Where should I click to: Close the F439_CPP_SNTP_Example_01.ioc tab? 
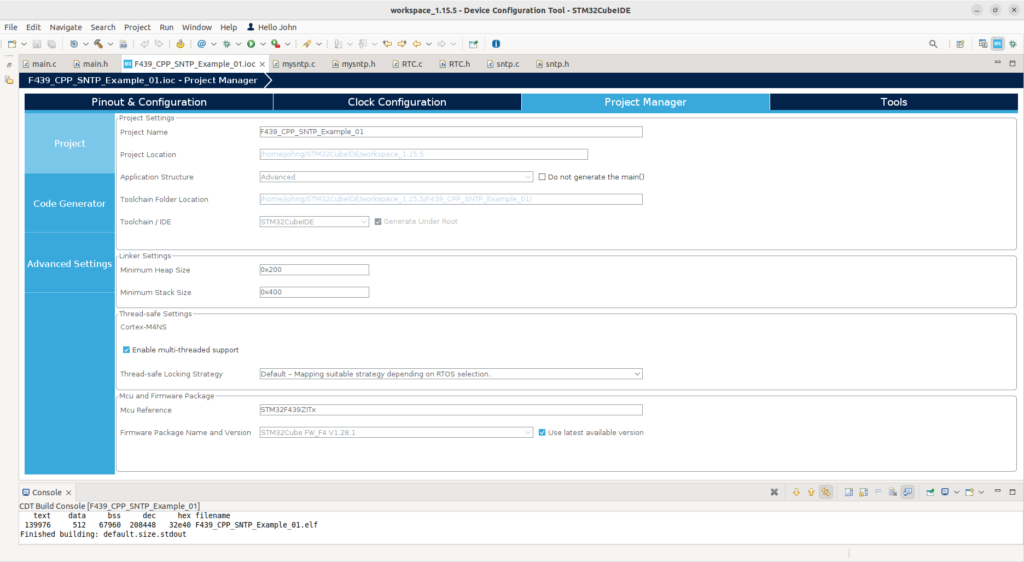tap(263, 64)
